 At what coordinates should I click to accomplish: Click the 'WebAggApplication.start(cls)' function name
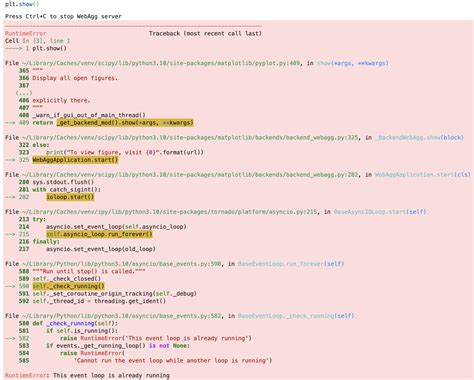pos(423,174)
